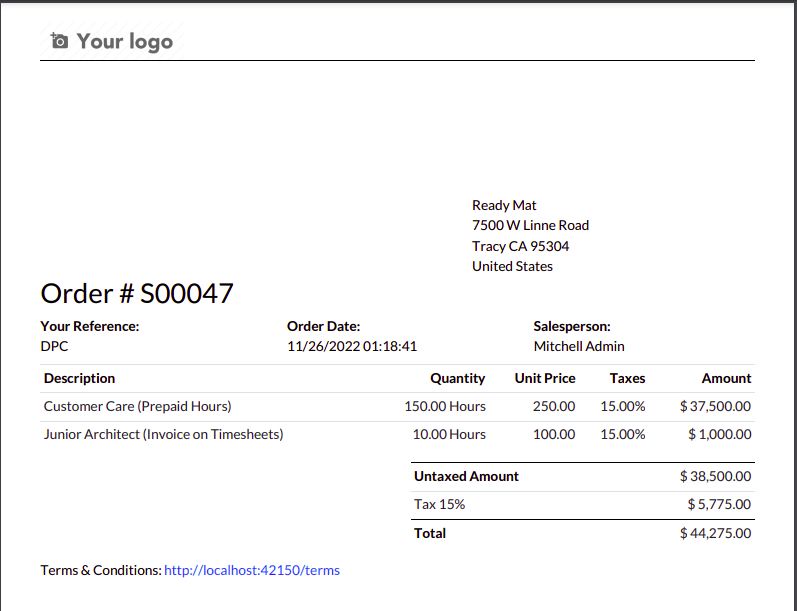Click the 'Your logo' placeholder text
797x611 pixels.
click(x=124, y=41)
